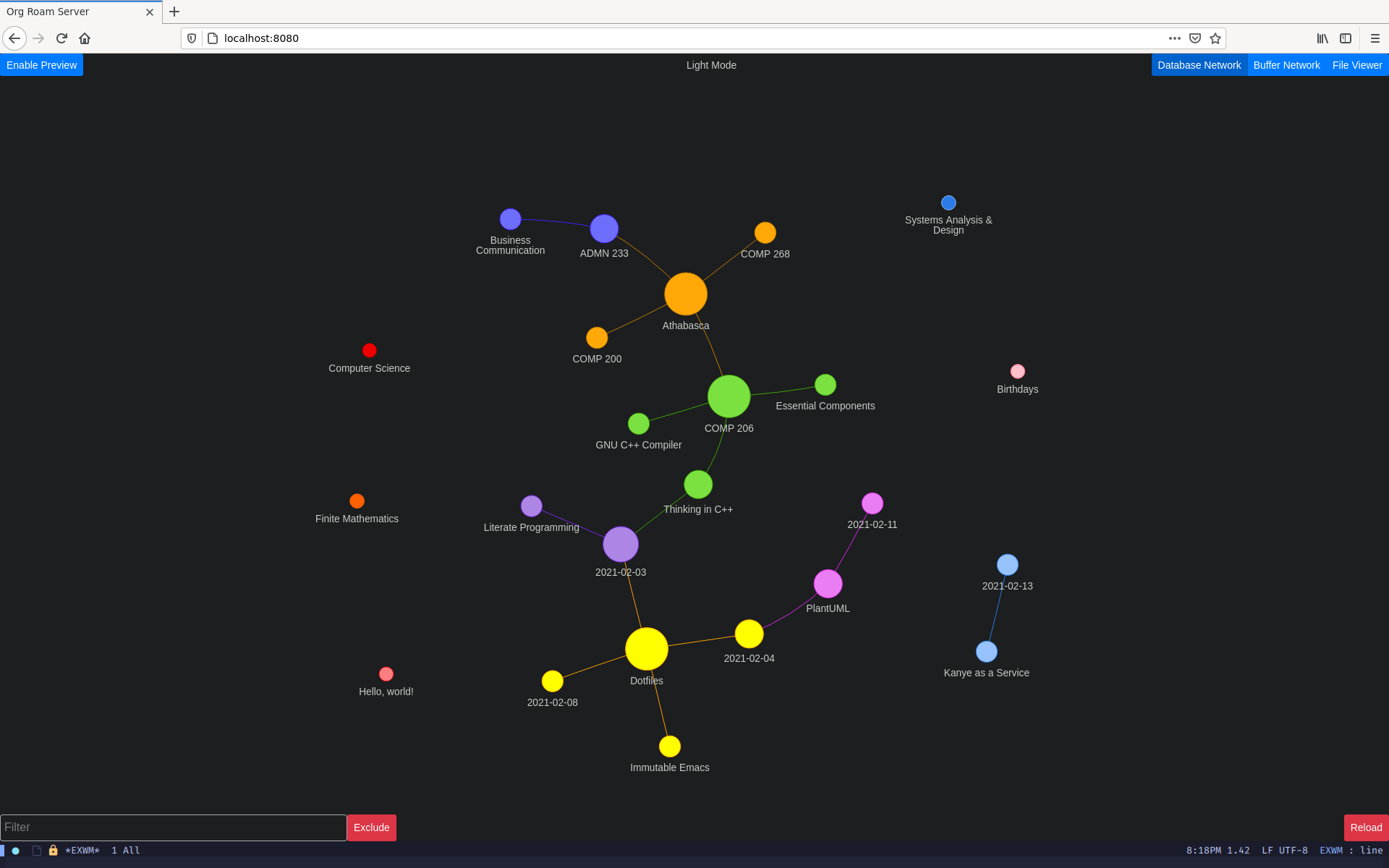This screenshot has width=1389, height=868.
Task: Toggle the page shield security icon
Action: [x=192, y=38]
